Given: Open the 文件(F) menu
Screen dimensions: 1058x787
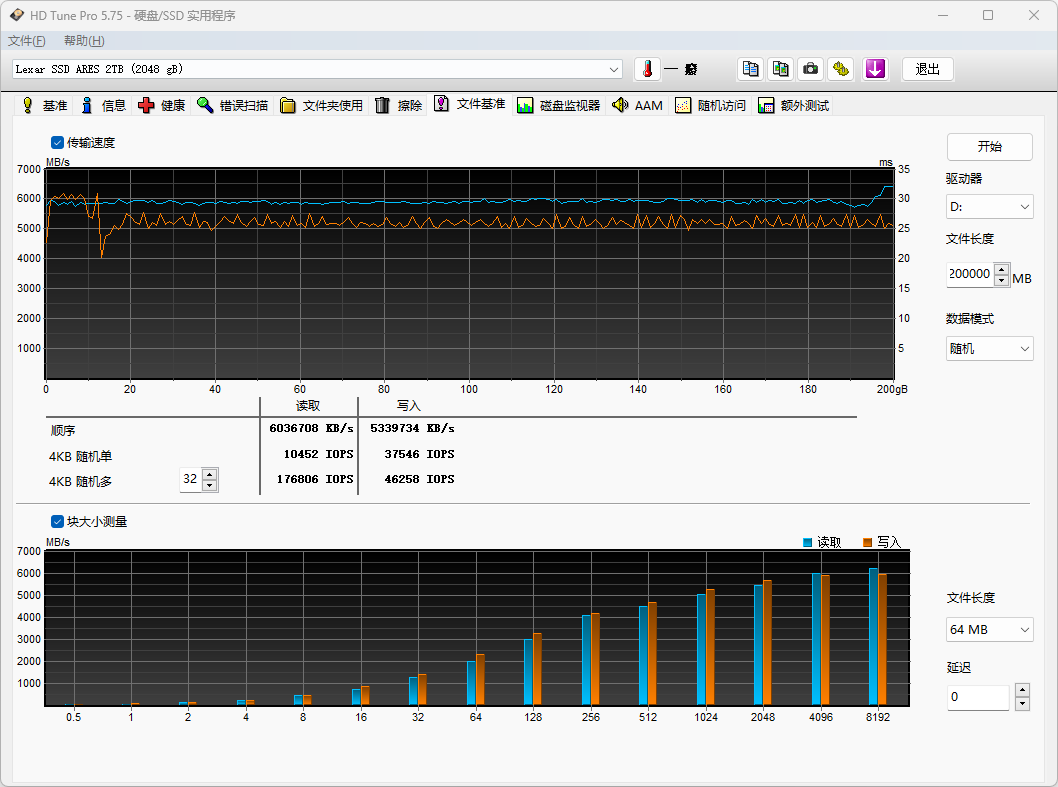Looking at the screenshot, I should click(26, 40).
